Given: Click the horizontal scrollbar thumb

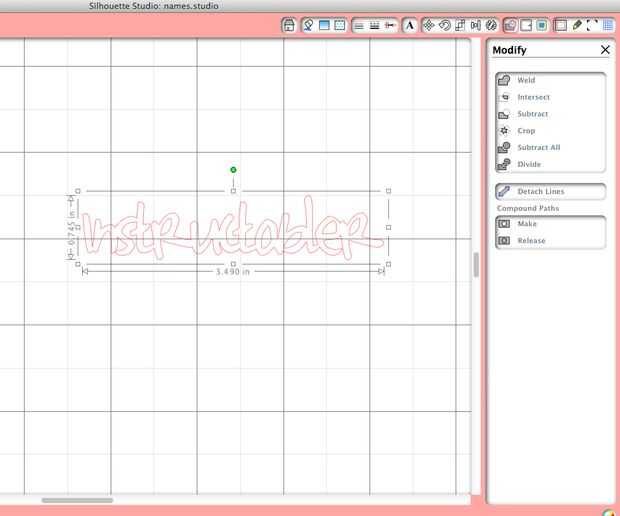Looking at the screenshot, I should [77, 500].
